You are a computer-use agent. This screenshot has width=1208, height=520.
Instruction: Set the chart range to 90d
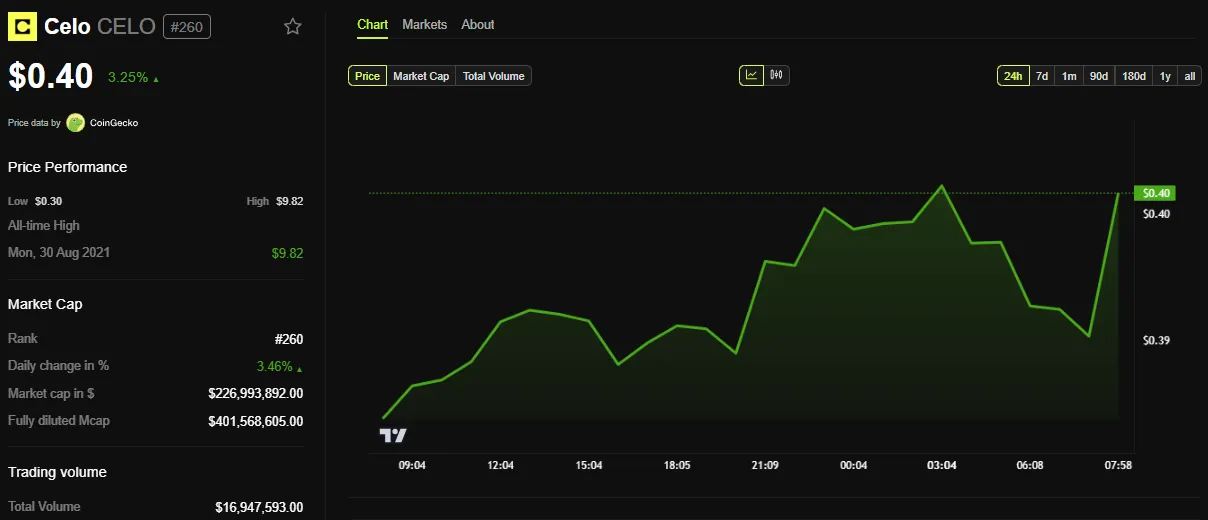(1099, 76)
